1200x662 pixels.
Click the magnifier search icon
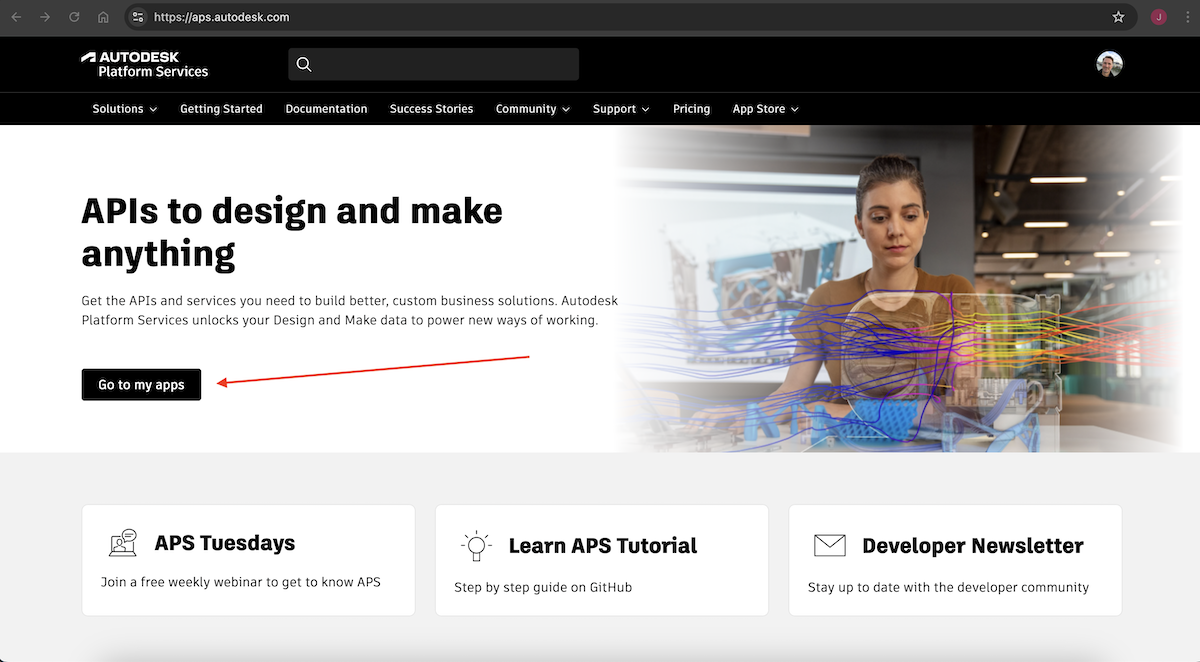click(x=304, y=65)
